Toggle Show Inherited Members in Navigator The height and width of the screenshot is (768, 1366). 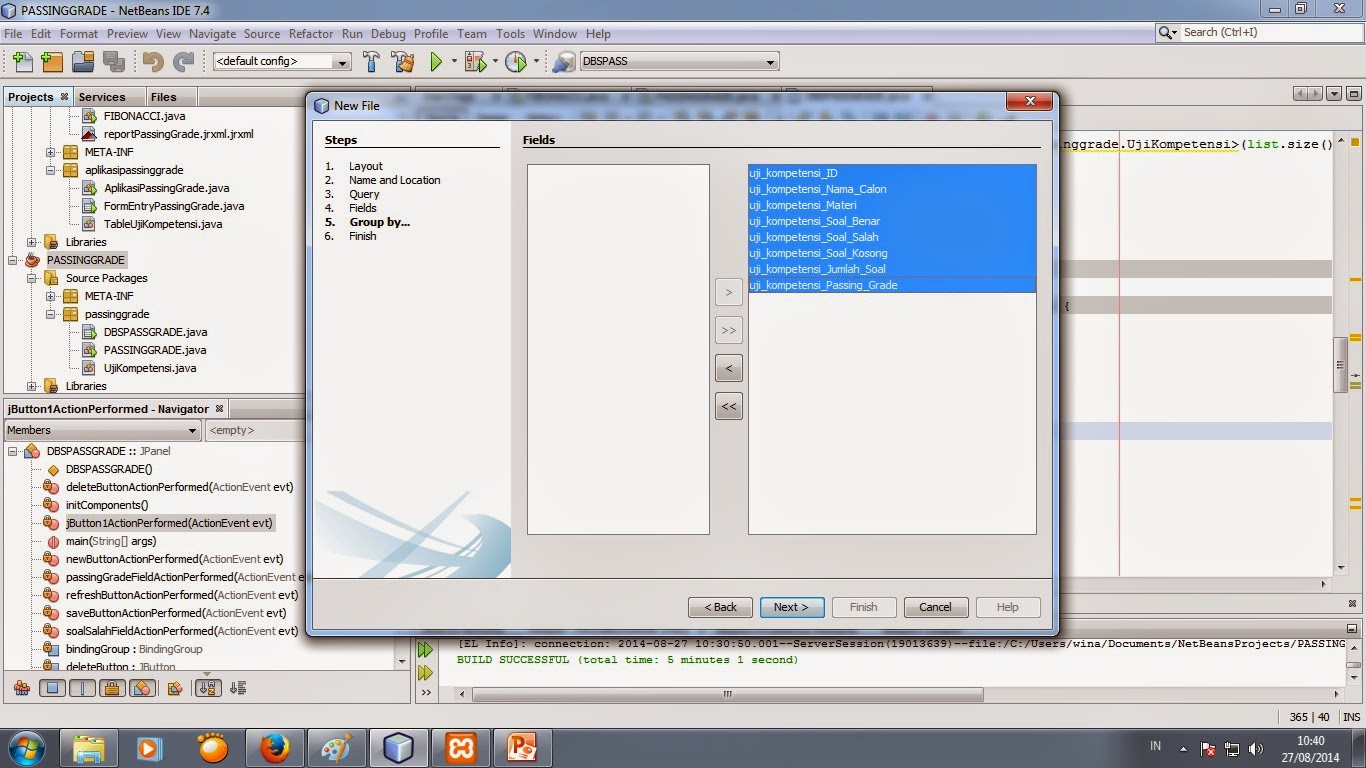click(21, 688)
